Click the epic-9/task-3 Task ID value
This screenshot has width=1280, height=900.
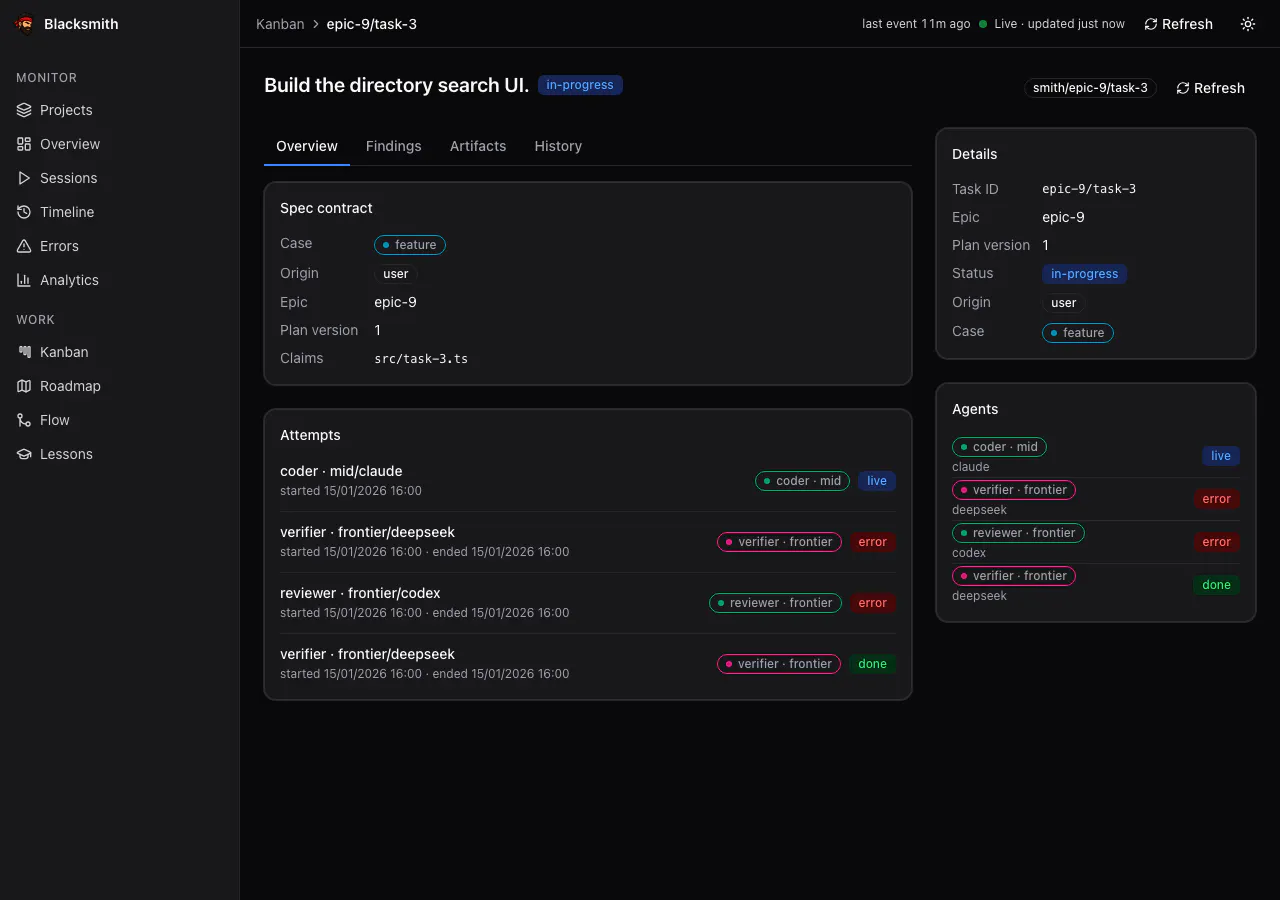click(1089, 189)
